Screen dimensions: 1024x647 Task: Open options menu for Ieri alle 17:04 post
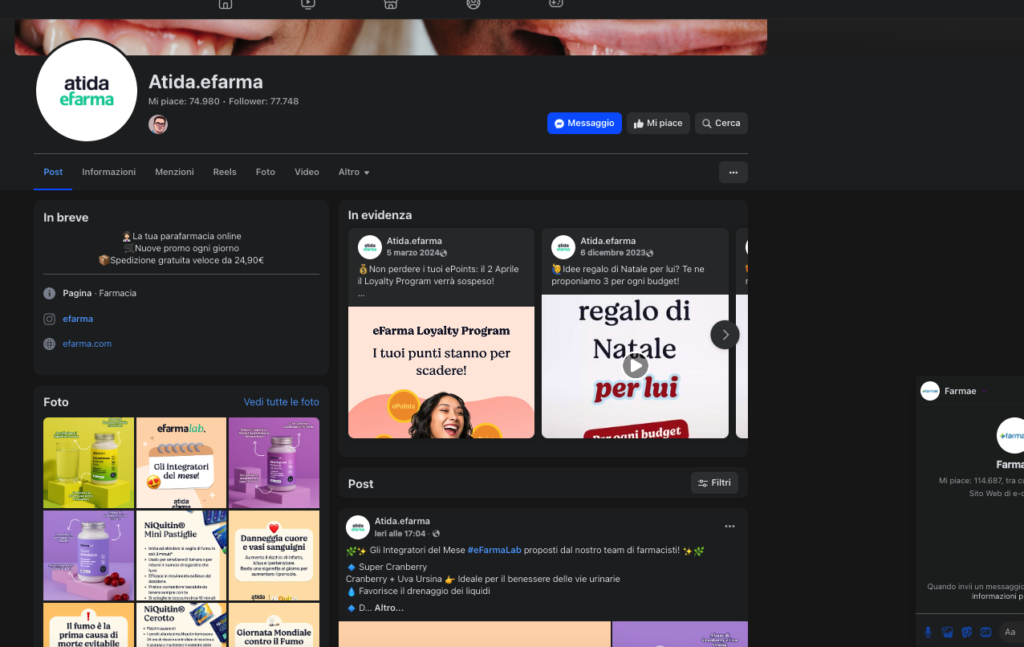point(729,526)
